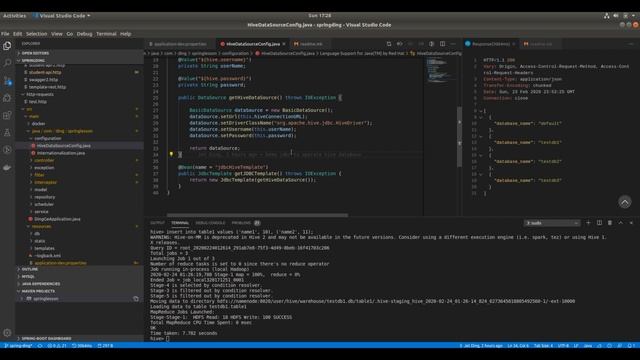Open the network icon in the system tray
The image size is (640, 360).
tap(607, 16)
